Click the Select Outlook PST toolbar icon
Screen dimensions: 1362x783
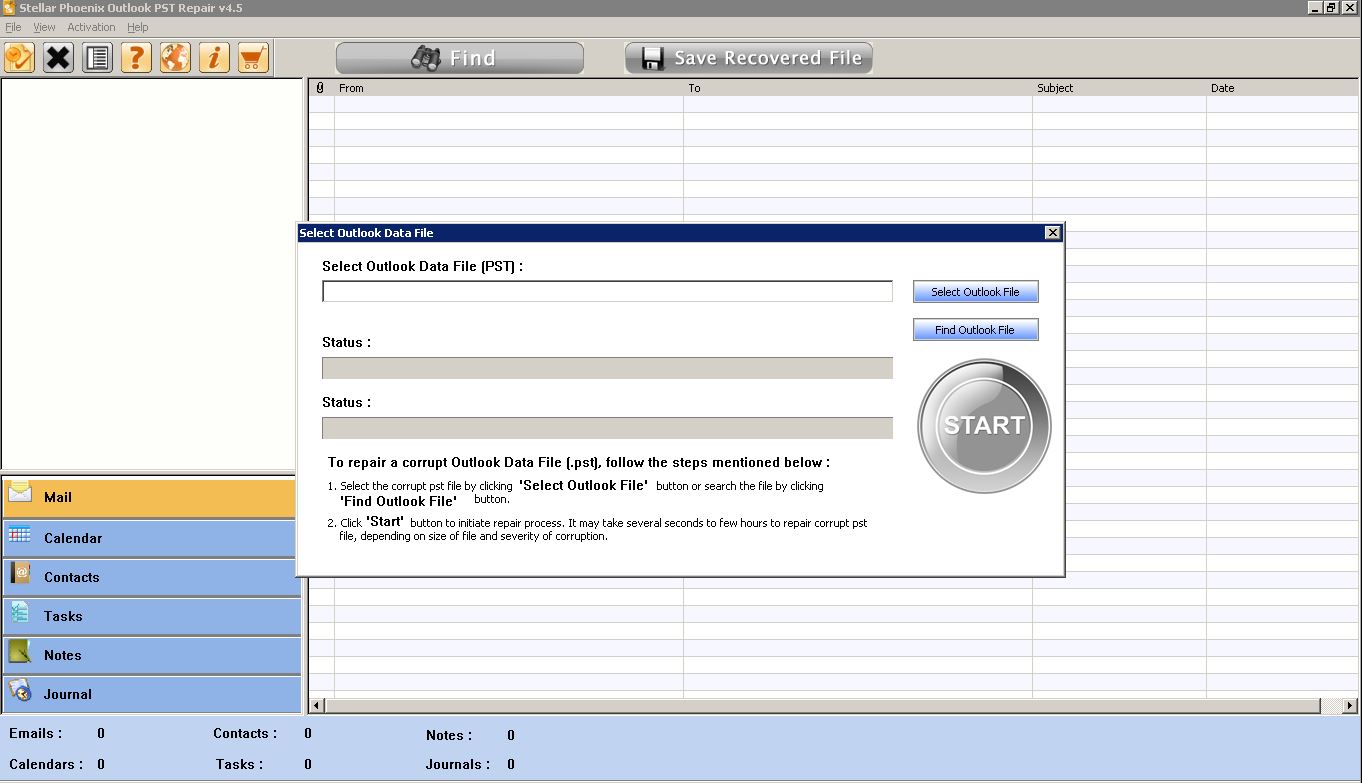click(x=19, y=58)
